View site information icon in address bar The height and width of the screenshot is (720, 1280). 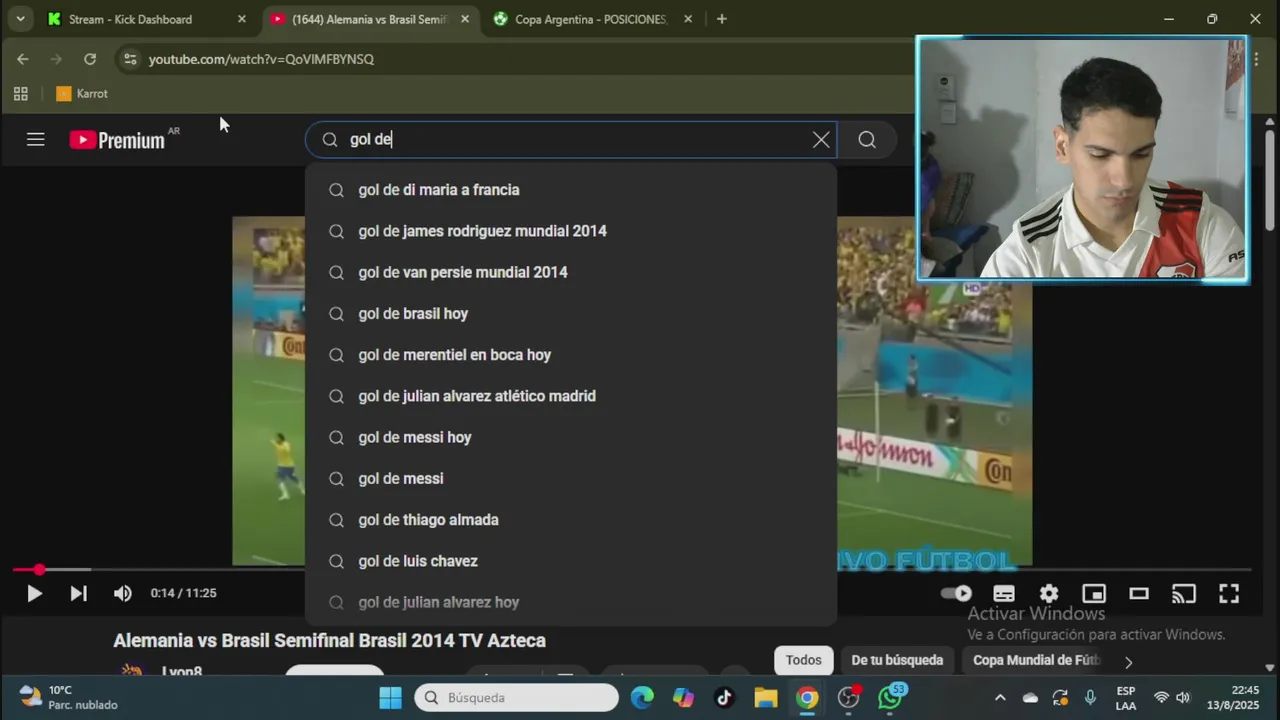[x=130, y=59]
